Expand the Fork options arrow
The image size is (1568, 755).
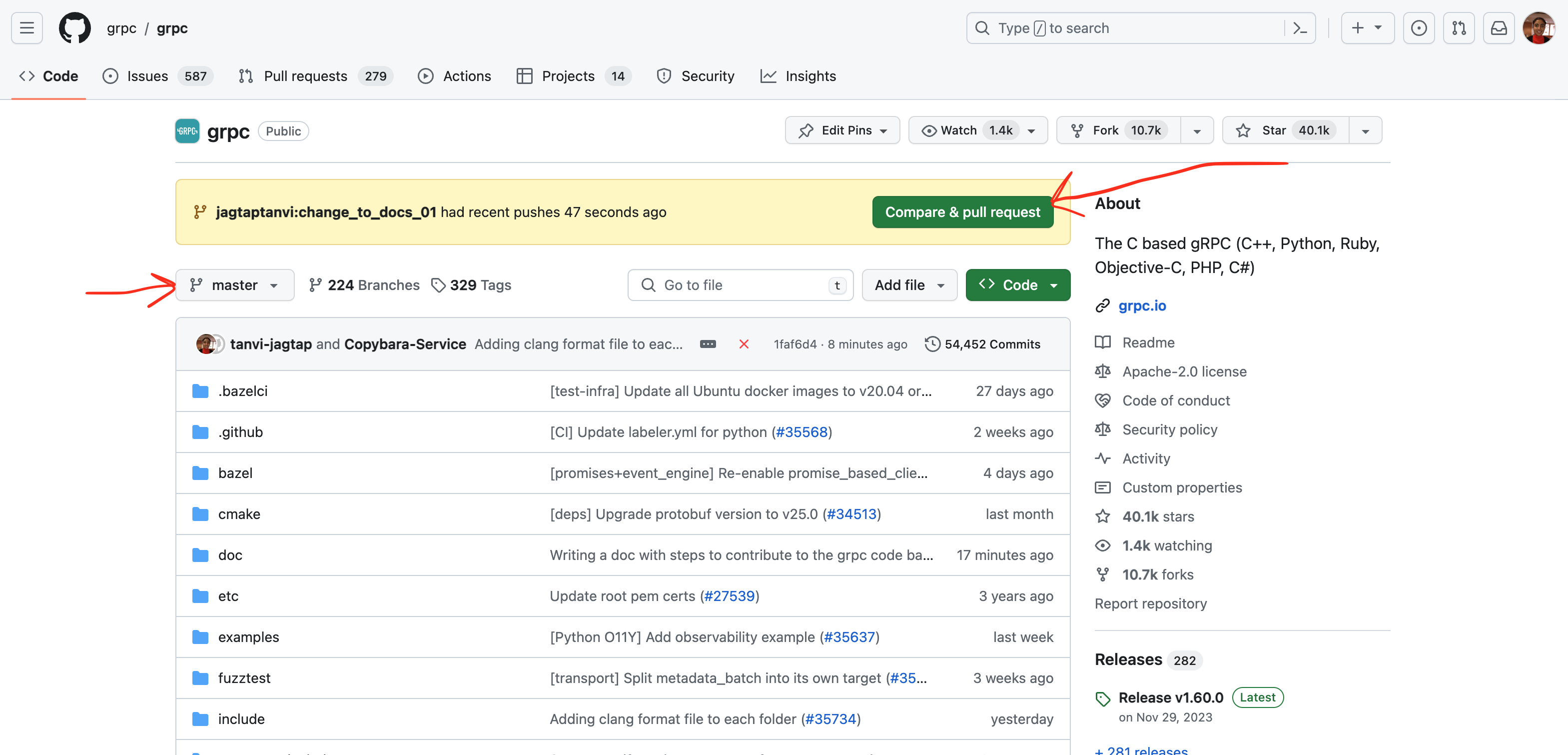tap(1197, 131)
